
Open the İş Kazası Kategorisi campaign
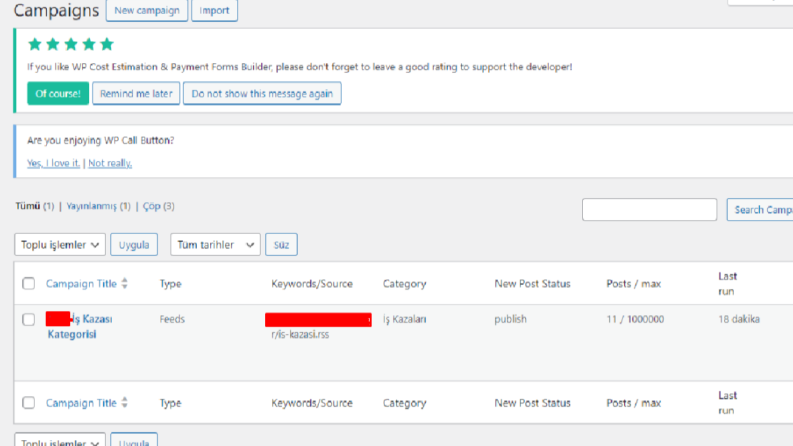click(x=80, y=327)
